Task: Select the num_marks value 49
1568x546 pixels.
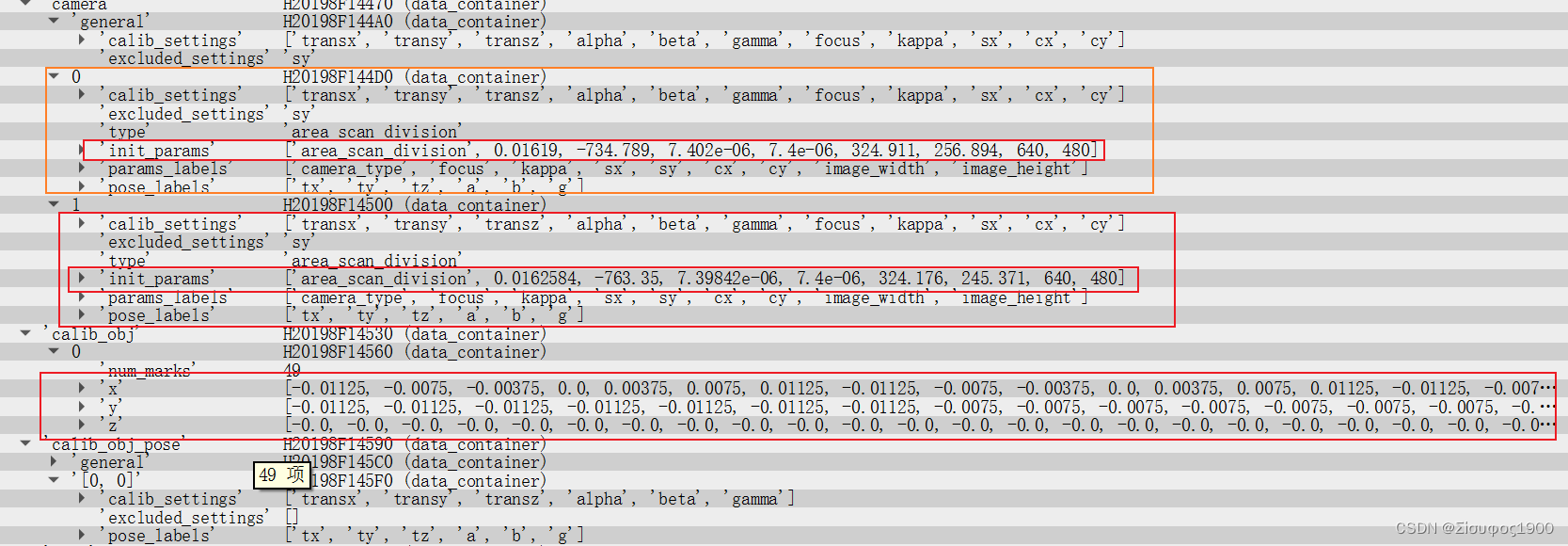Action: point(293,370)
